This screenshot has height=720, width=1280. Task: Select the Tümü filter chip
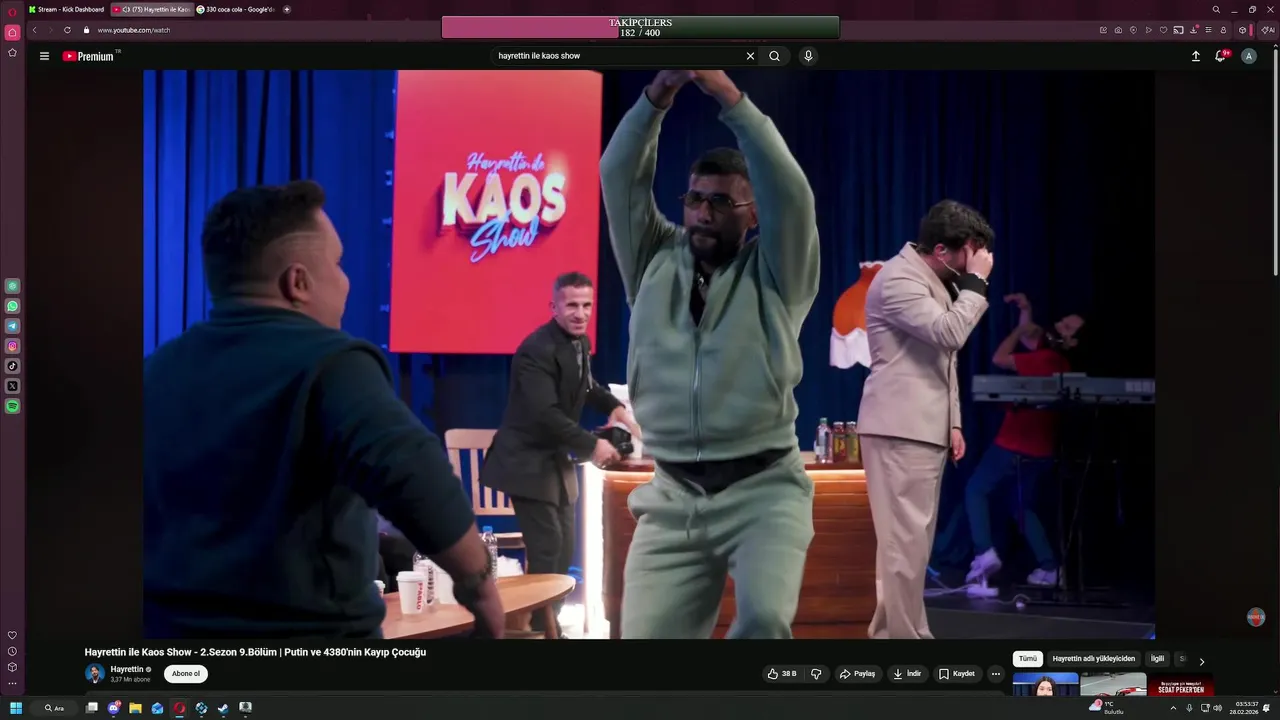(x=1028, y=659)
